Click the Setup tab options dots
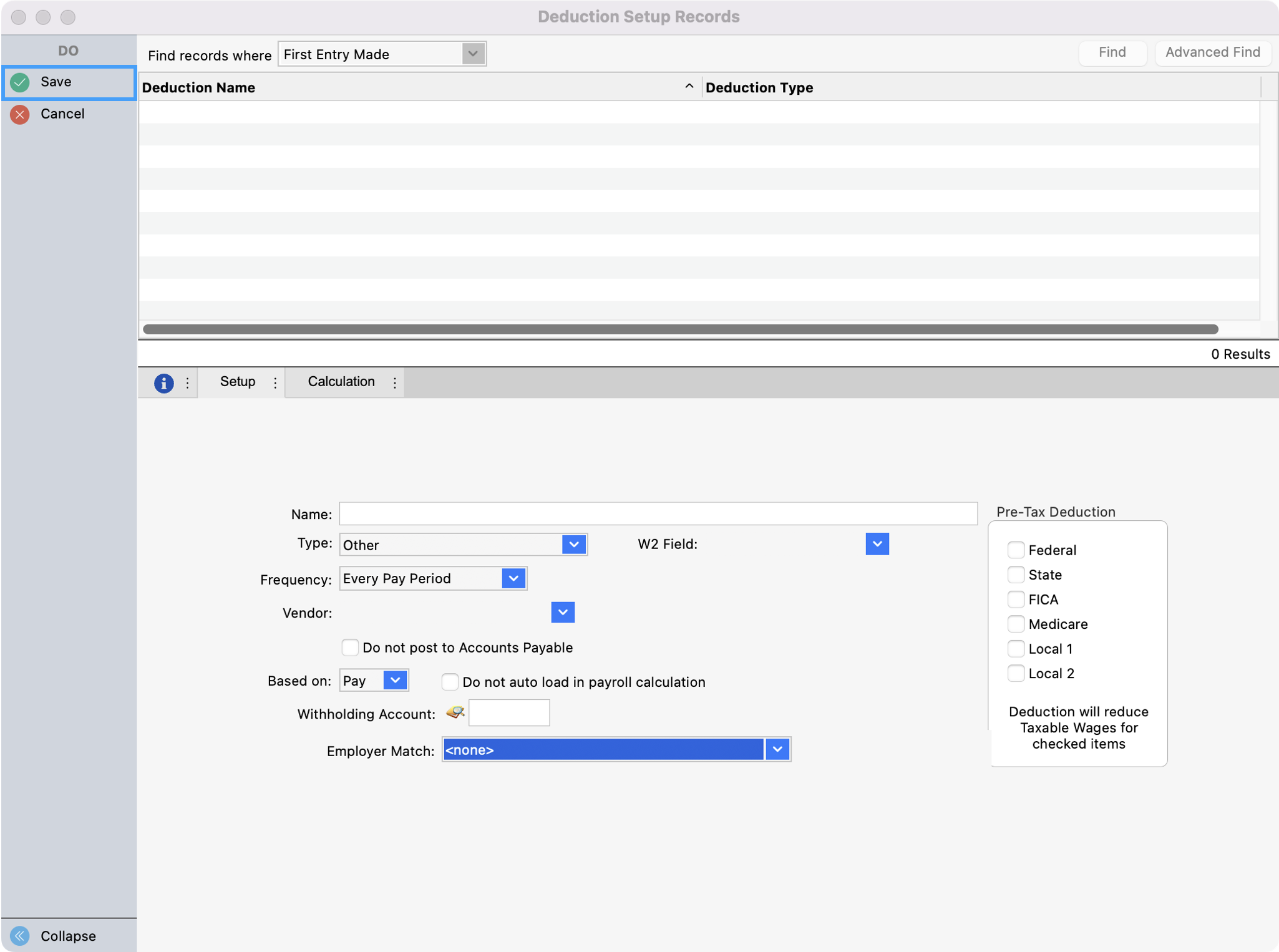 point(275,382)
